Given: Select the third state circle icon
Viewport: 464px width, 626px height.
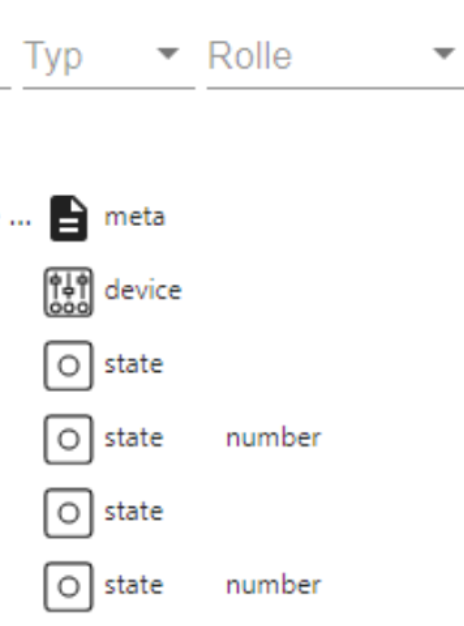Looking at the screenshot, I should (68, 513).
